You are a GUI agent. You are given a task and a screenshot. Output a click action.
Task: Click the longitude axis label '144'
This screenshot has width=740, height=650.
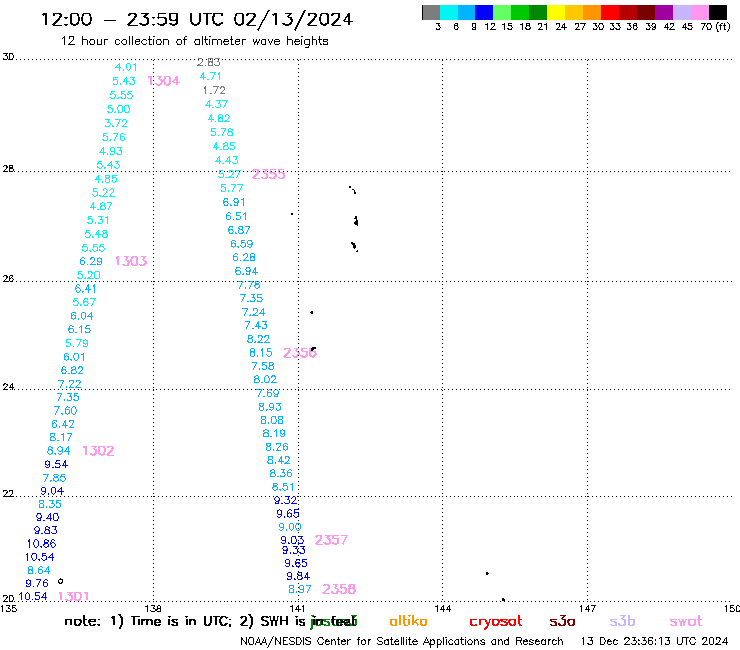pos(443,608)
